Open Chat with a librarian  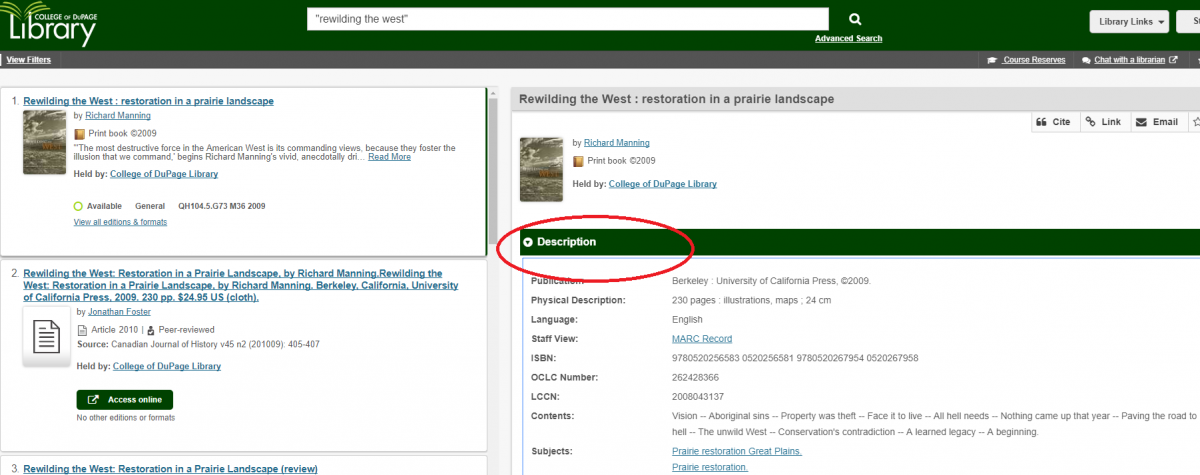point(1129,60)
